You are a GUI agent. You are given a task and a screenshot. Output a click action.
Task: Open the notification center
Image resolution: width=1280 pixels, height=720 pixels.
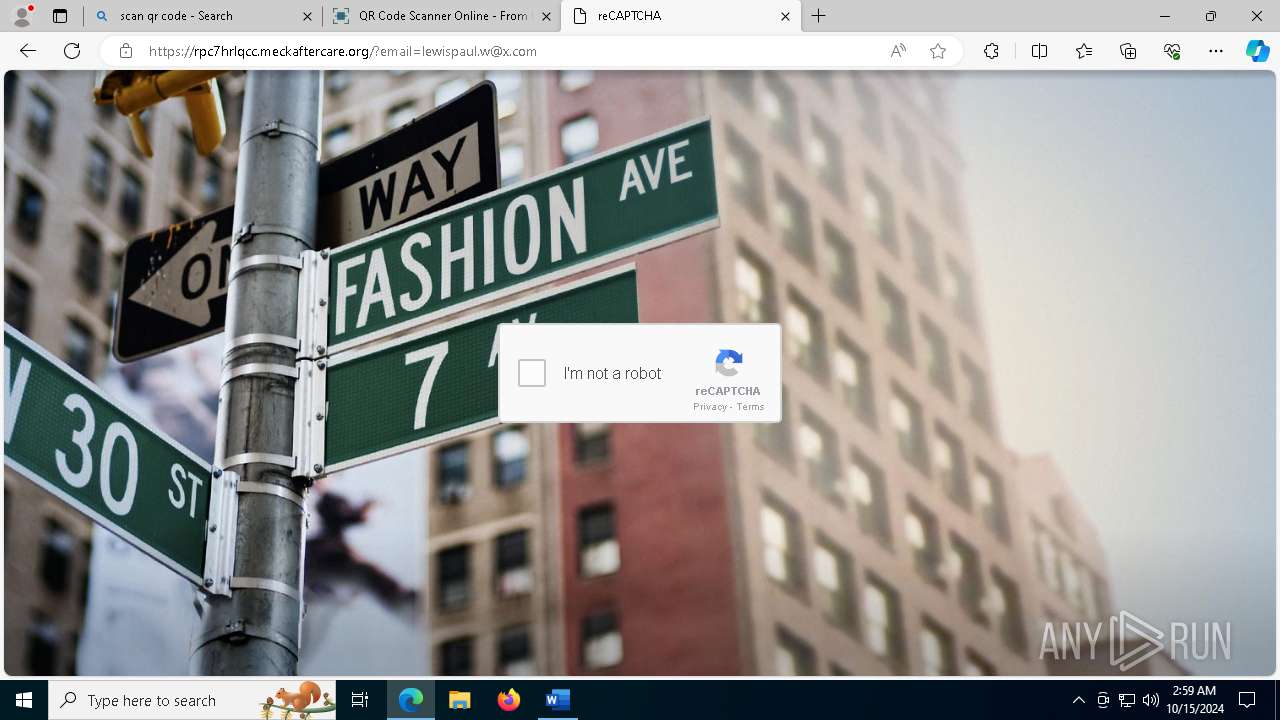coord(1248,700)
